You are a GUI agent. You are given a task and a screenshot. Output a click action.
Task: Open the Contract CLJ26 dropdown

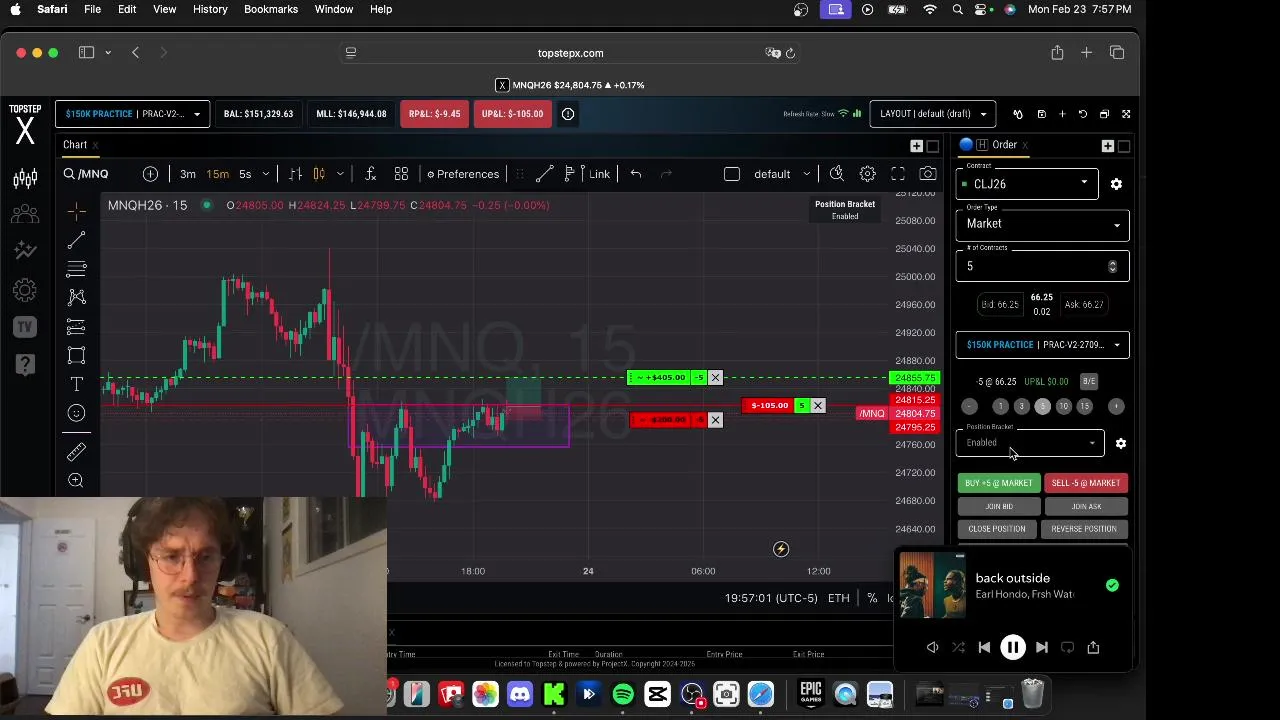pos(1027,184)
